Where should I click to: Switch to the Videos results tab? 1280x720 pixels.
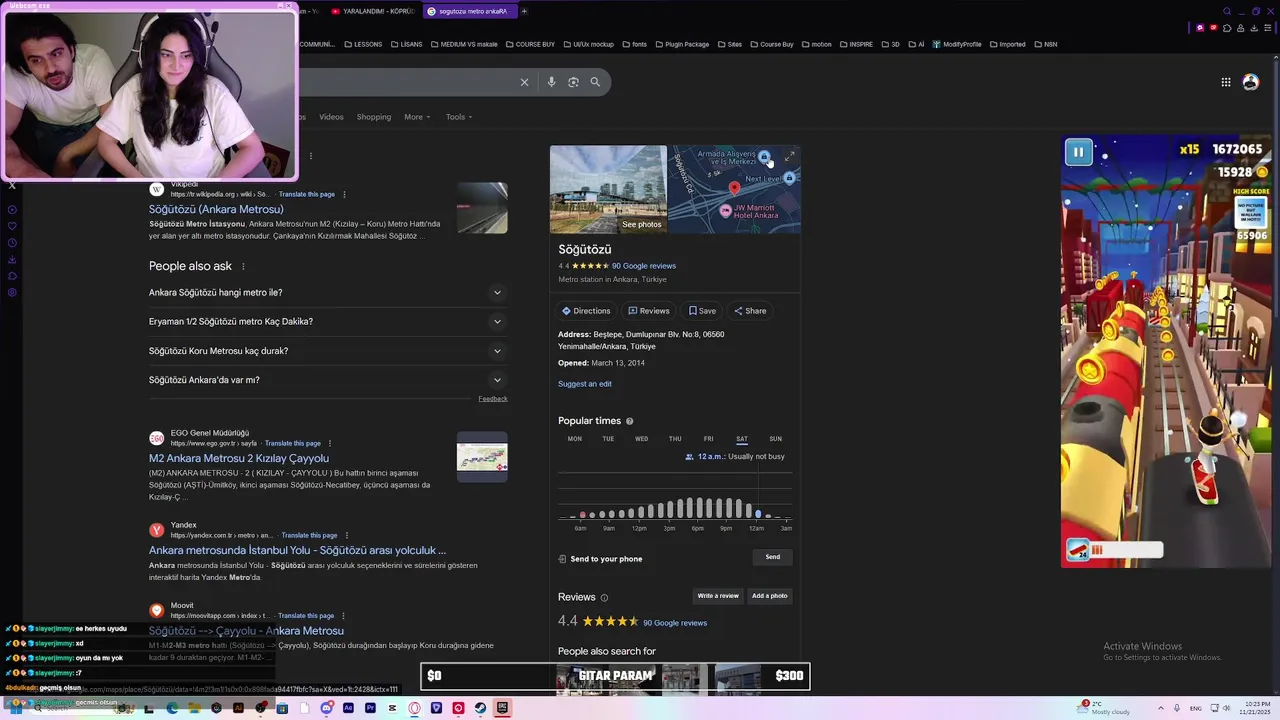(x=331, y=117)
